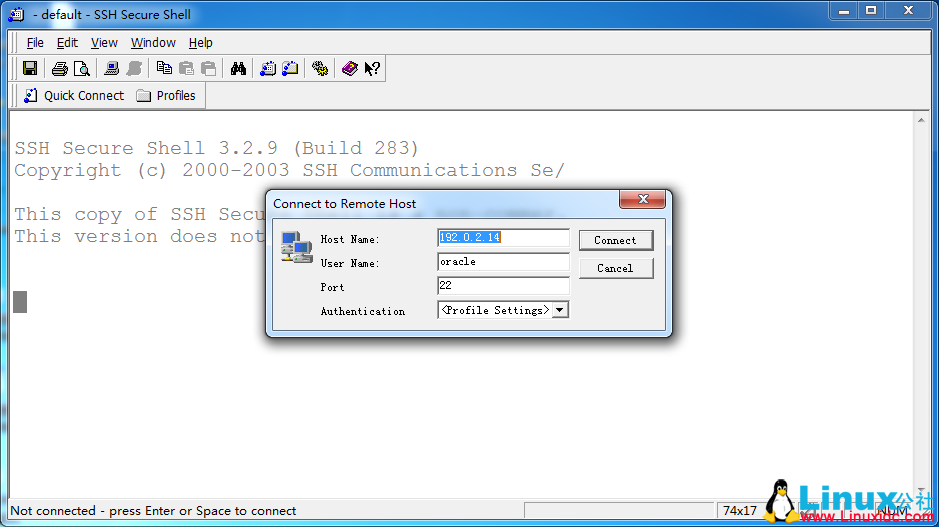Screen dimensions: 939x527
Task: Open New File Transfer Window icon
Action: [290, 68]
